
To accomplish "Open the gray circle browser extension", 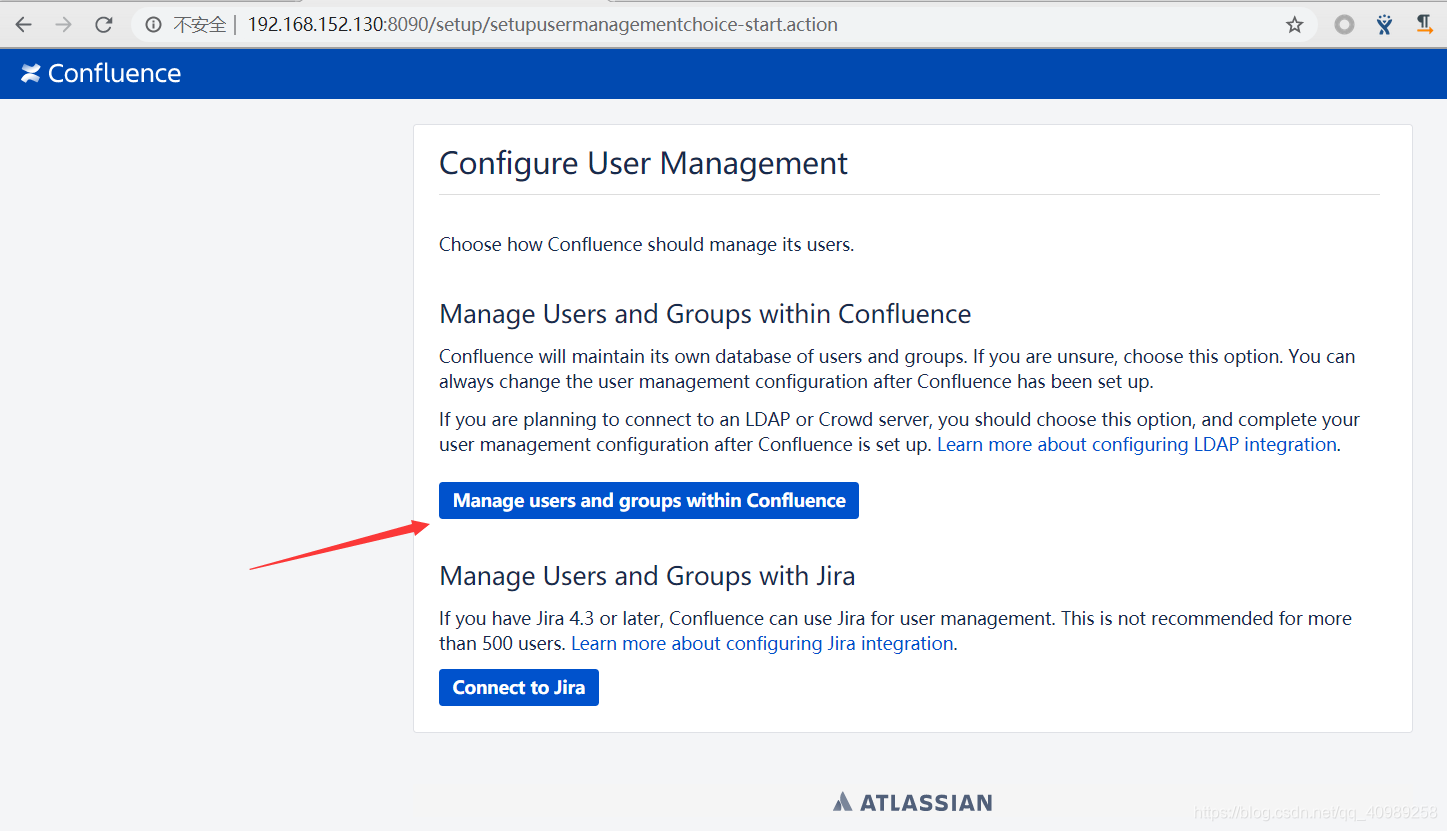I will point(1345,25).
